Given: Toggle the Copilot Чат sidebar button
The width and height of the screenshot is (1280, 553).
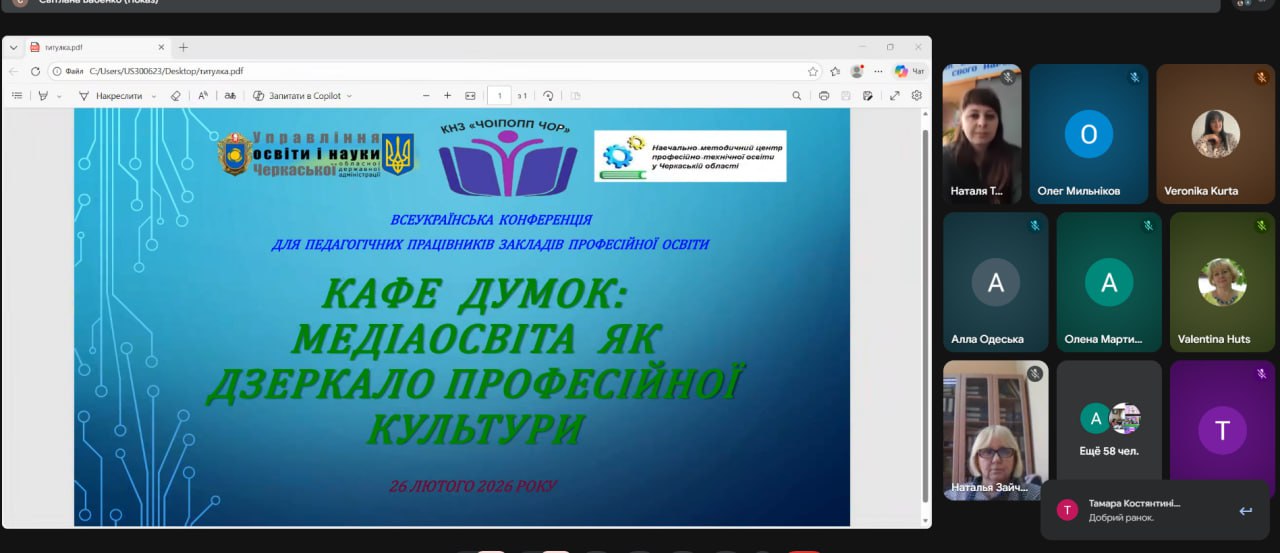Looking at the screenshot, I should pyautogui.click(x=908, y=71).
